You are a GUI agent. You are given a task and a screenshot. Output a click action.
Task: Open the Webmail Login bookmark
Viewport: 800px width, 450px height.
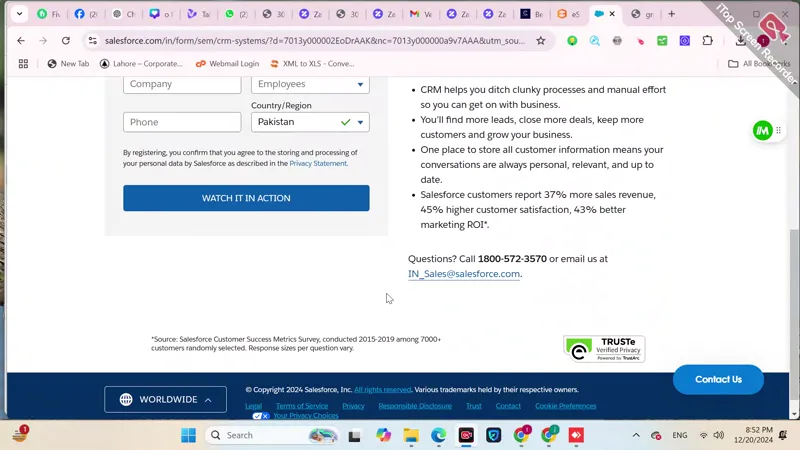228,64
